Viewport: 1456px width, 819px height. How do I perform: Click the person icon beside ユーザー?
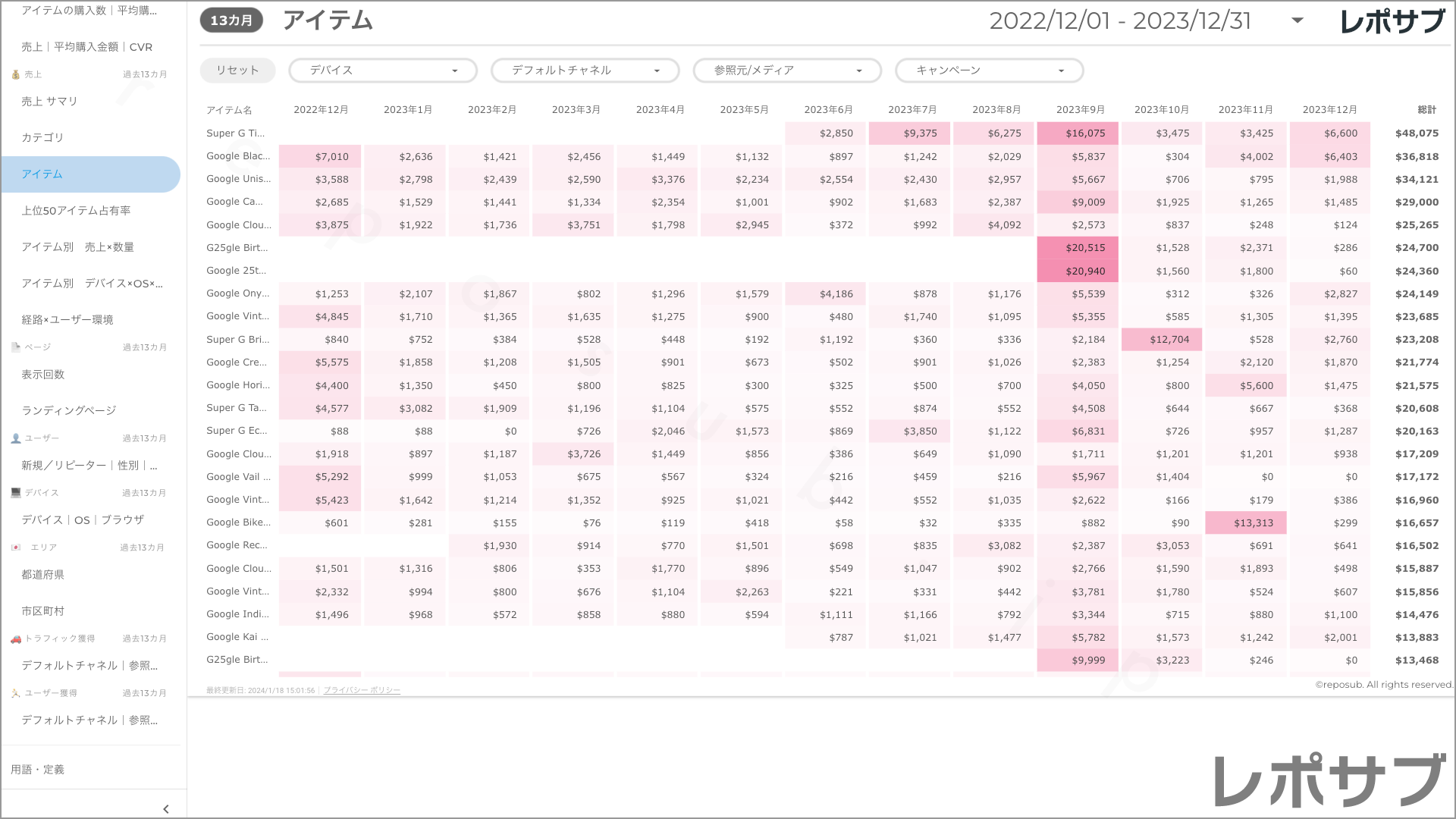(x=15, y=438)
